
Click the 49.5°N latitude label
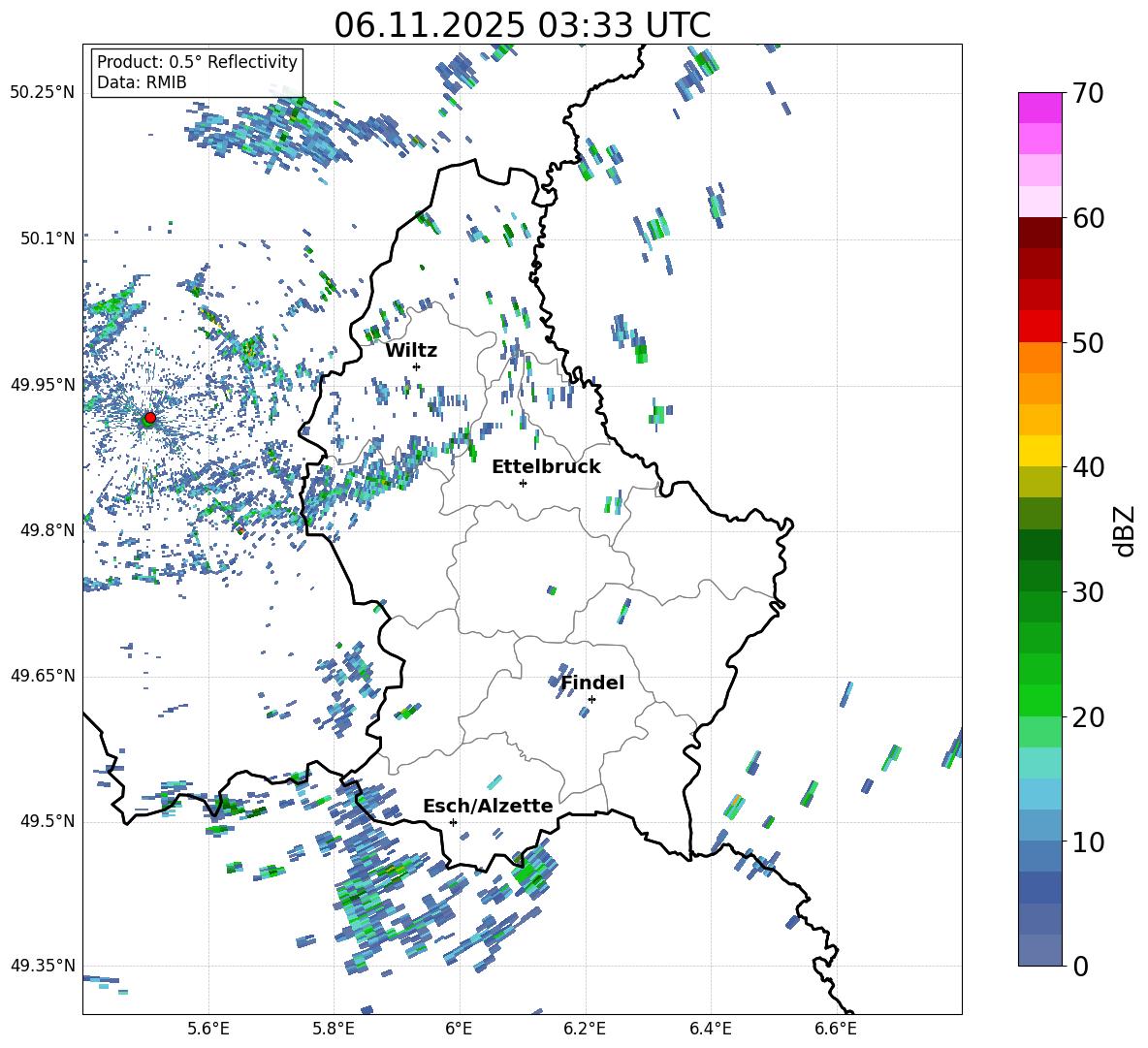(48, 821)
